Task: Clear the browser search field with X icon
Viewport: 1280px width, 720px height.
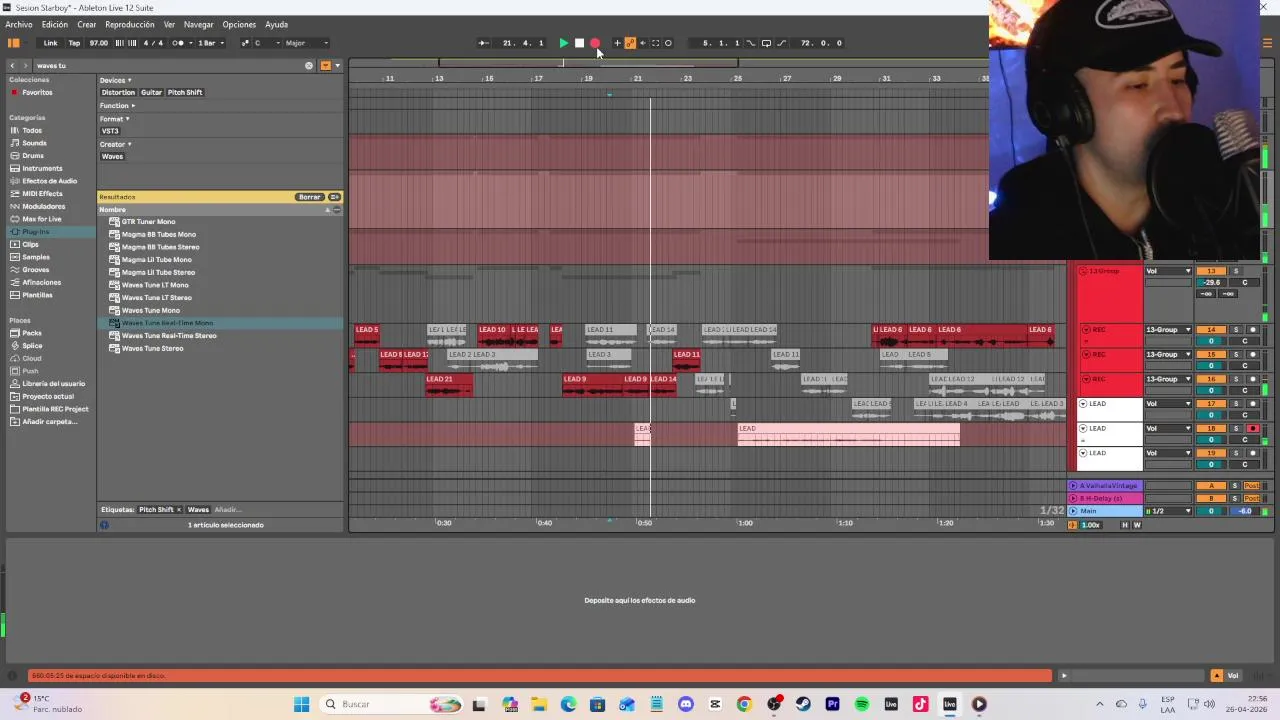Action: coord(309,65)
